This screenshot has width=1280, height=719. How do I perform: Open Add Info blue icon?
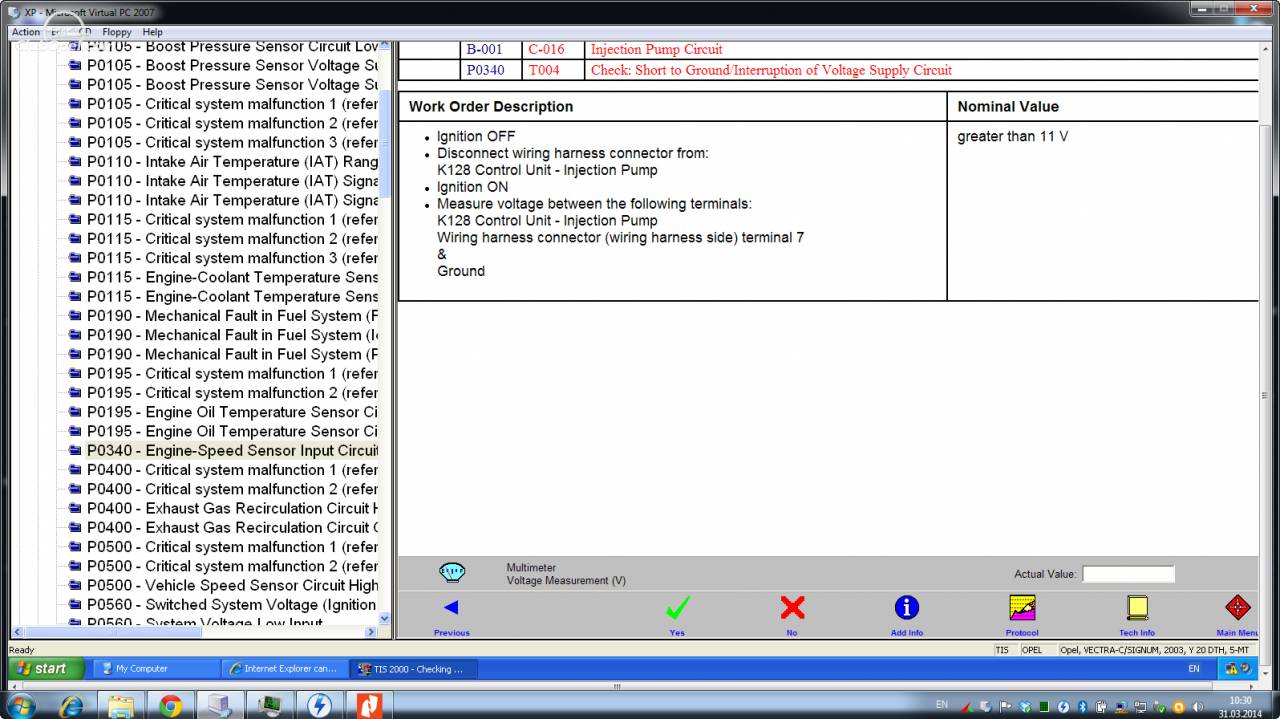(906, 607)
